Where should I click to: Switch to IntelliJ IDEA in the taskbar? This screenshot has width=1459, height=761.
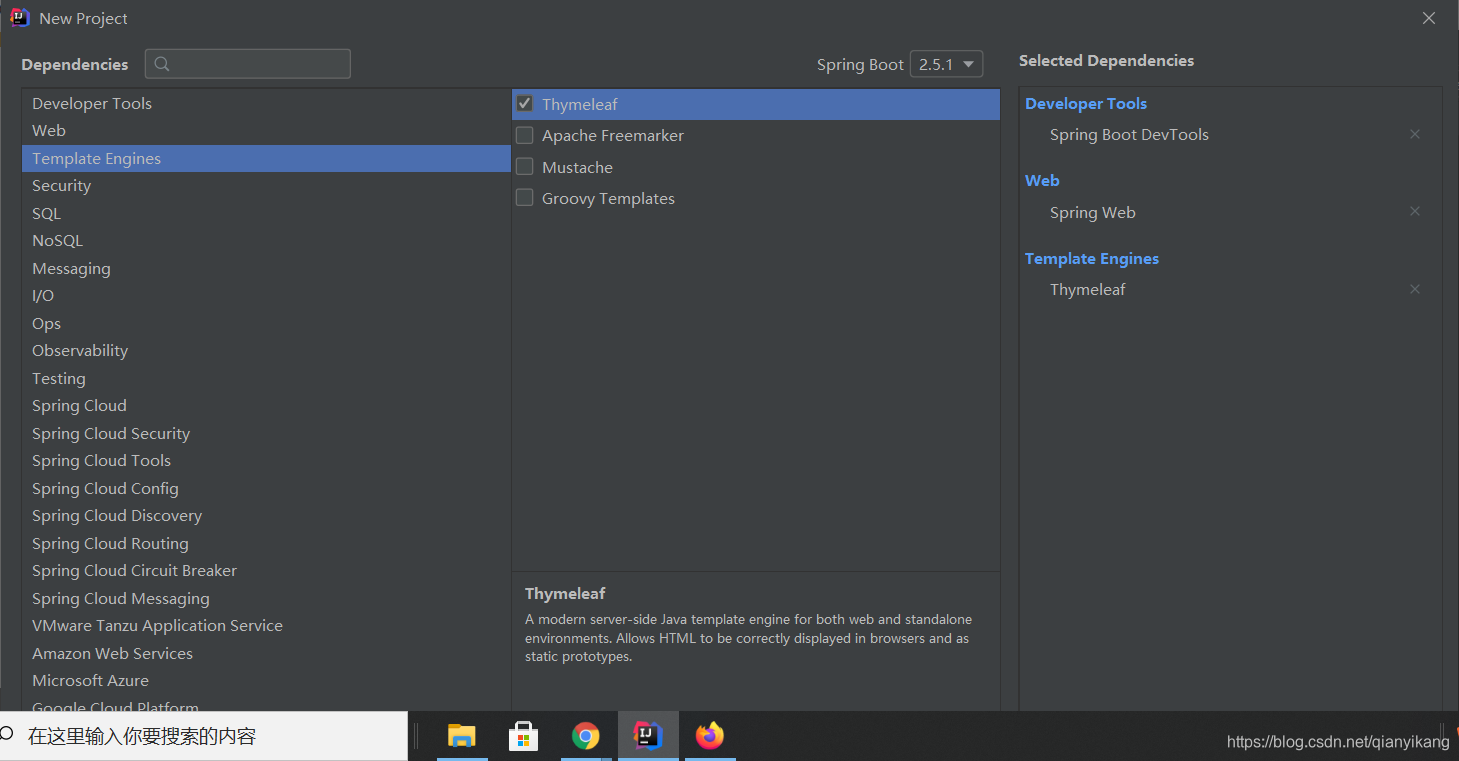648,736
